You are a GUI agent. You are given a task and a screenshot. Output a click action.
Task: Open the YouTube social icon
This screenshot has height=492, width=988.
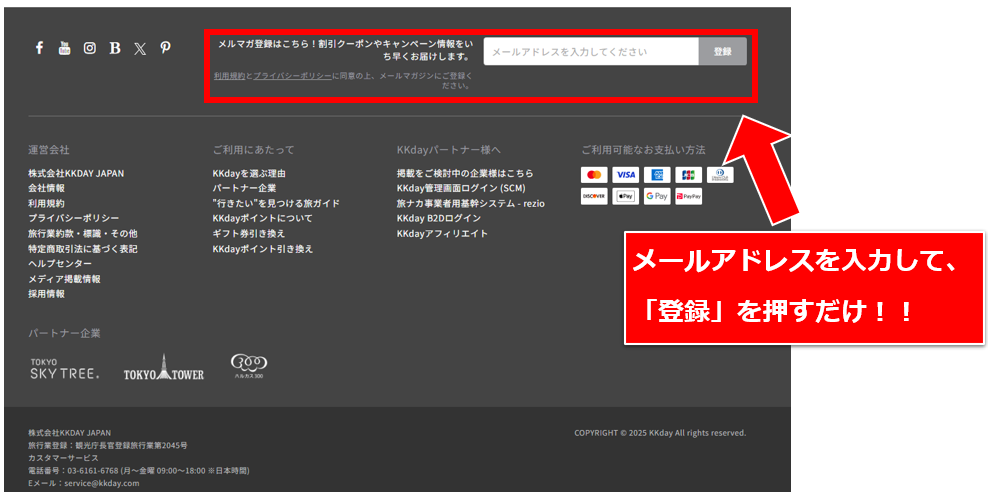point(64,48)
